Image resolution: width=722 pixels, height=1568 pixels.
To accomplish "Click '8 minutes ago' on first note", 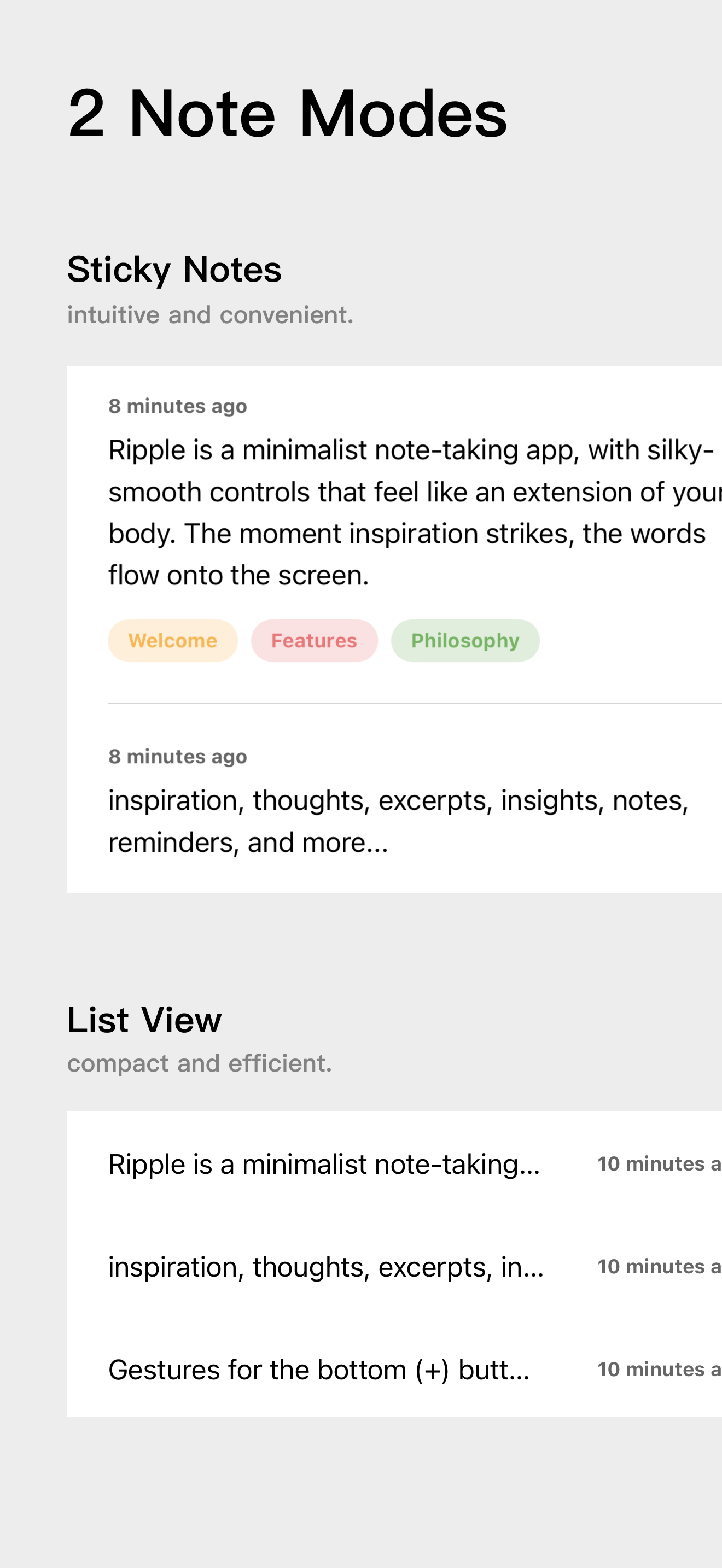I will click(178, 406).
